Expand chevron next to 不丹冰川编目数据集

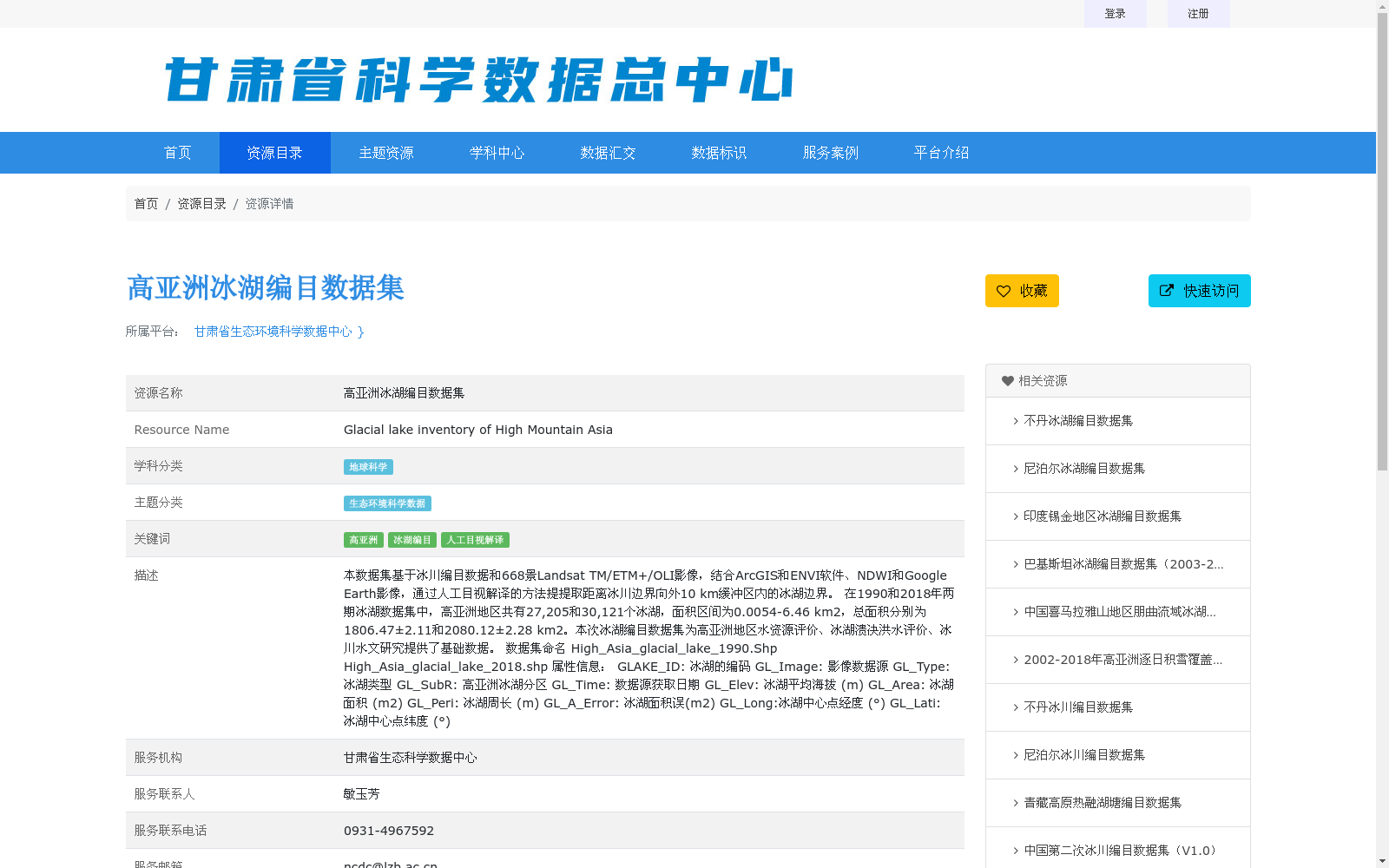pos(1016,707)
